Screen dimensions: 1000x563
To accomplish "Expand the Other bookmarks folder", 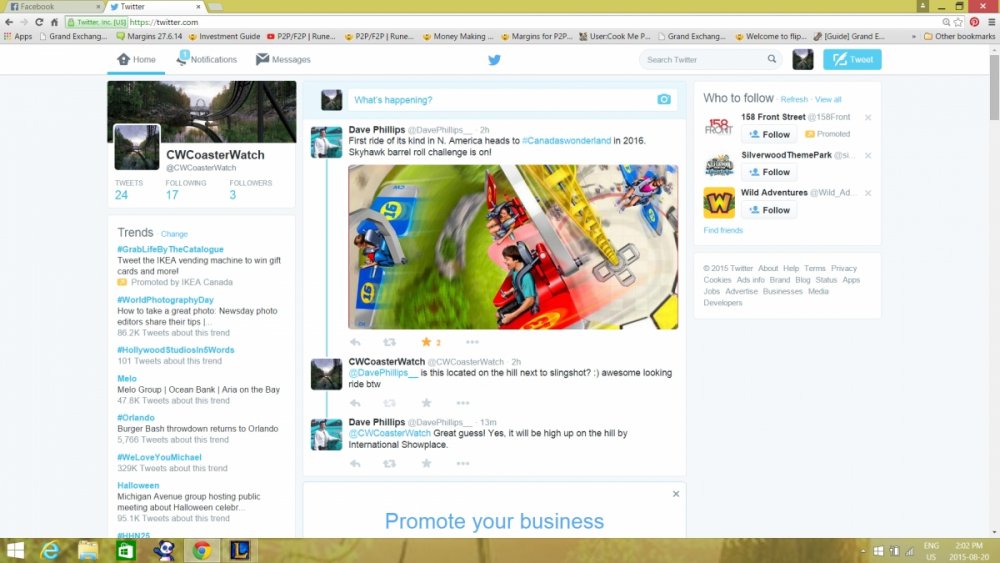I will (960, 36).
